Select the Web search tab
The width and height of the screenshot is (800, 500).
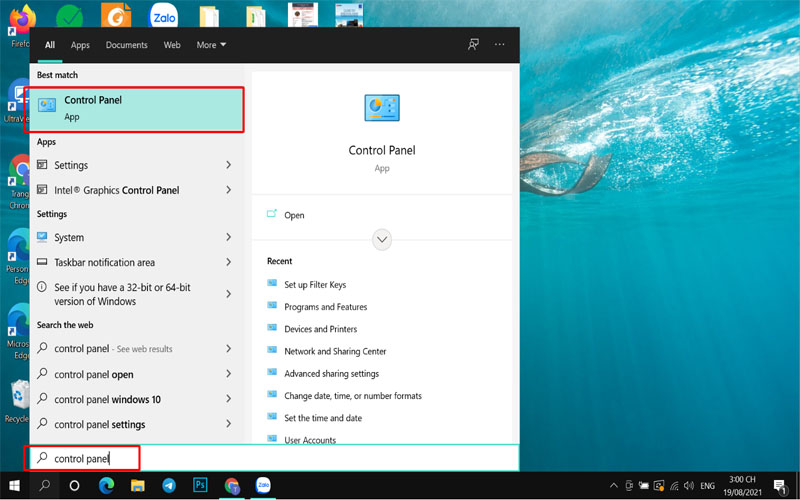pos(172,45)
